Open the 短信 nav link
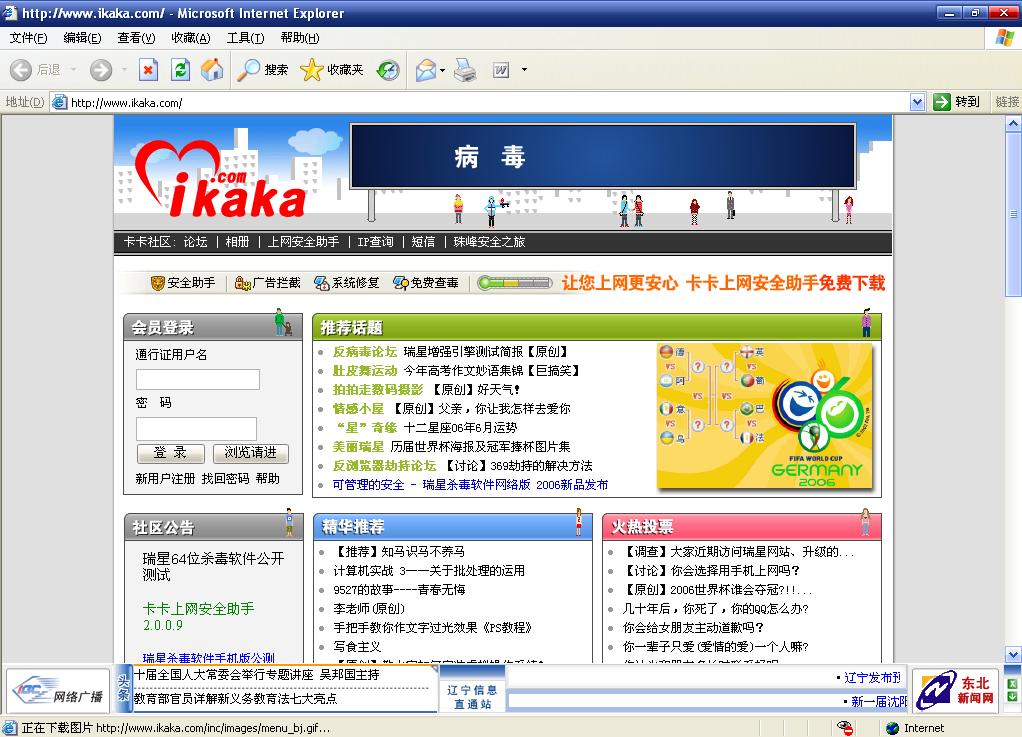This screenshot has width=1022, height=737. coord(423,242)
